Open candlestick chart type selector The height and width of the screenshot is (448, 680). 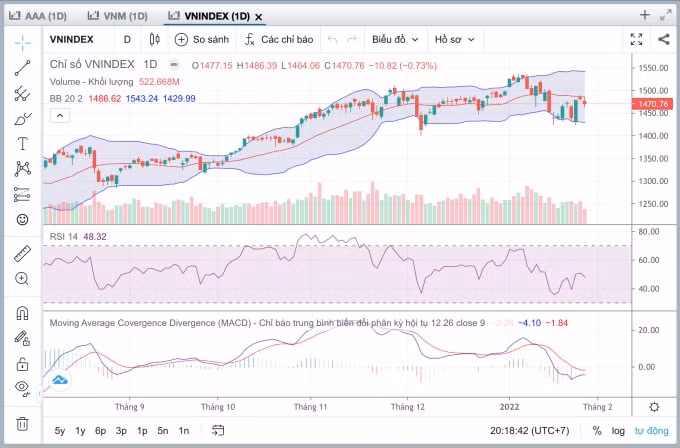tap(154, 39)
